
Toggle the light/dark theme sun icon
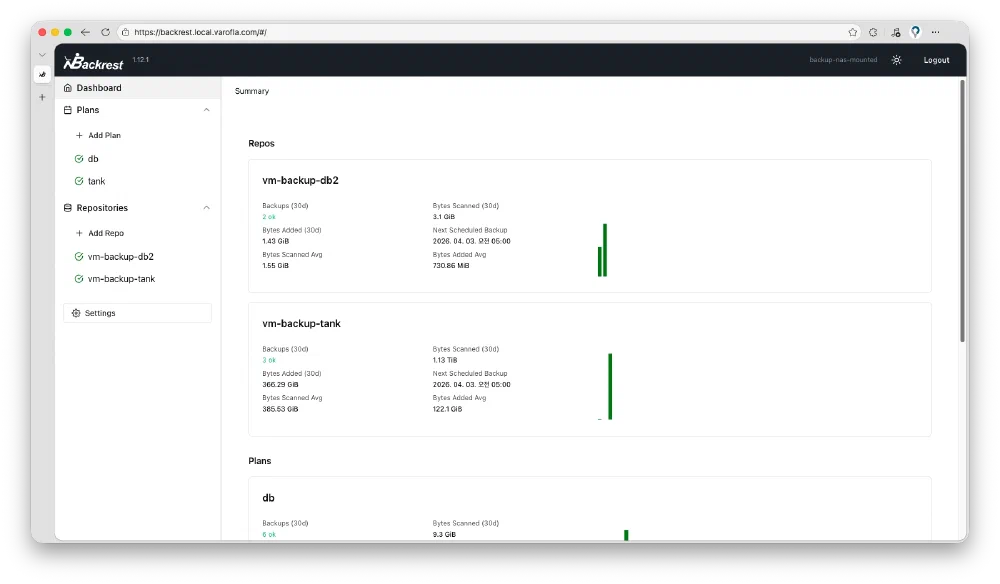(897, 60)
